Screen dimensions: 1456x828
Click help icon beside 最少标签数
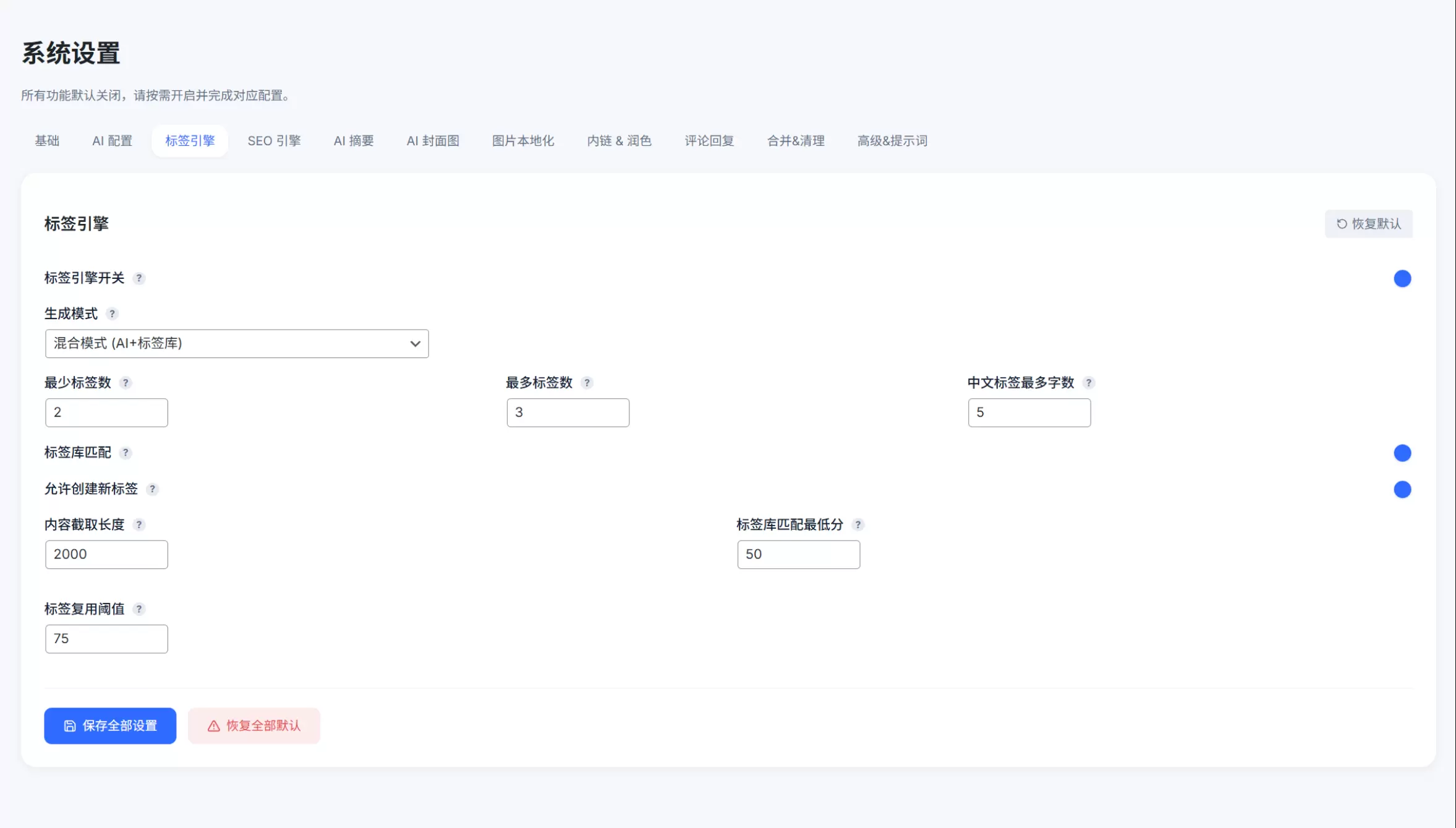tap(126, 383)
